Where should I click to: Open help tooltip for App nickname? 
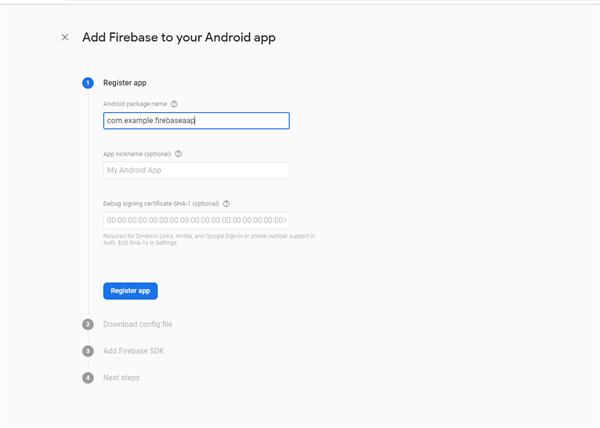click(178, 154)
